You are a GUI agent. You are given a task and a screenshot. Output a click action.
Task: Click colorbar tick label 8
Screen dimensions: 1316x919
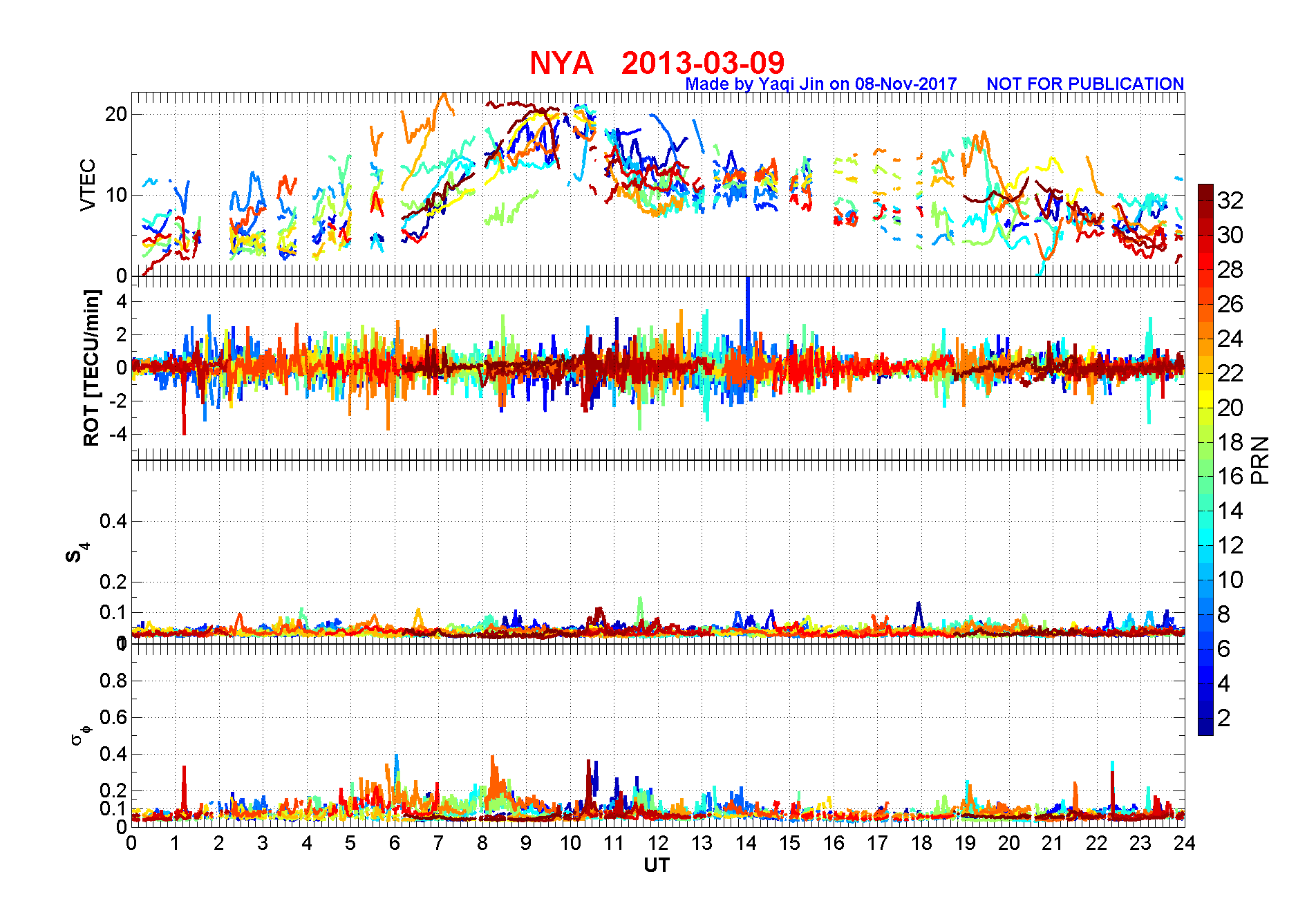[x=1223, y=614]
